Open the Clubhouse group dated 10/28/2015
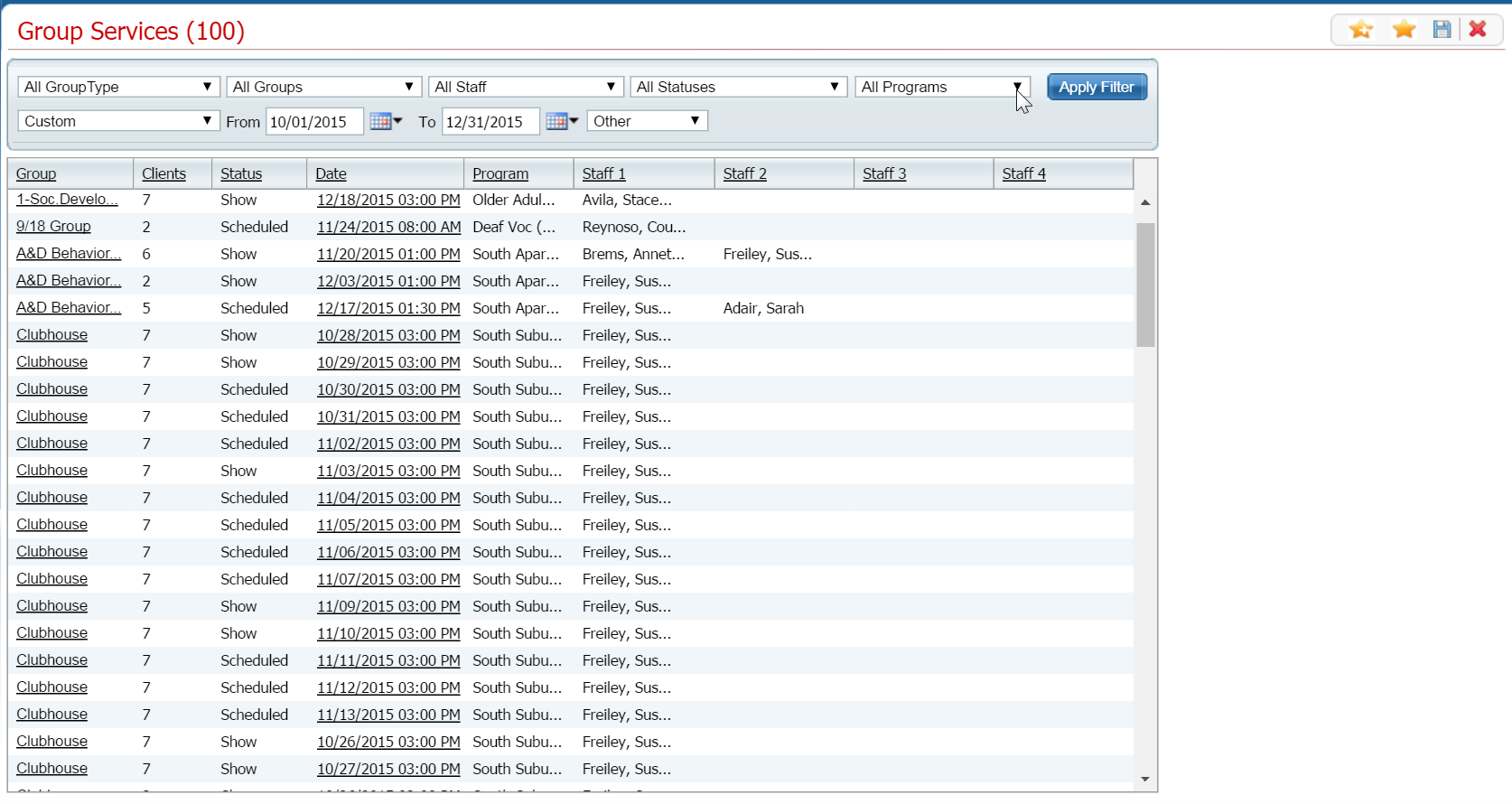The image size is (1512, 804). [x=51, y=335]
